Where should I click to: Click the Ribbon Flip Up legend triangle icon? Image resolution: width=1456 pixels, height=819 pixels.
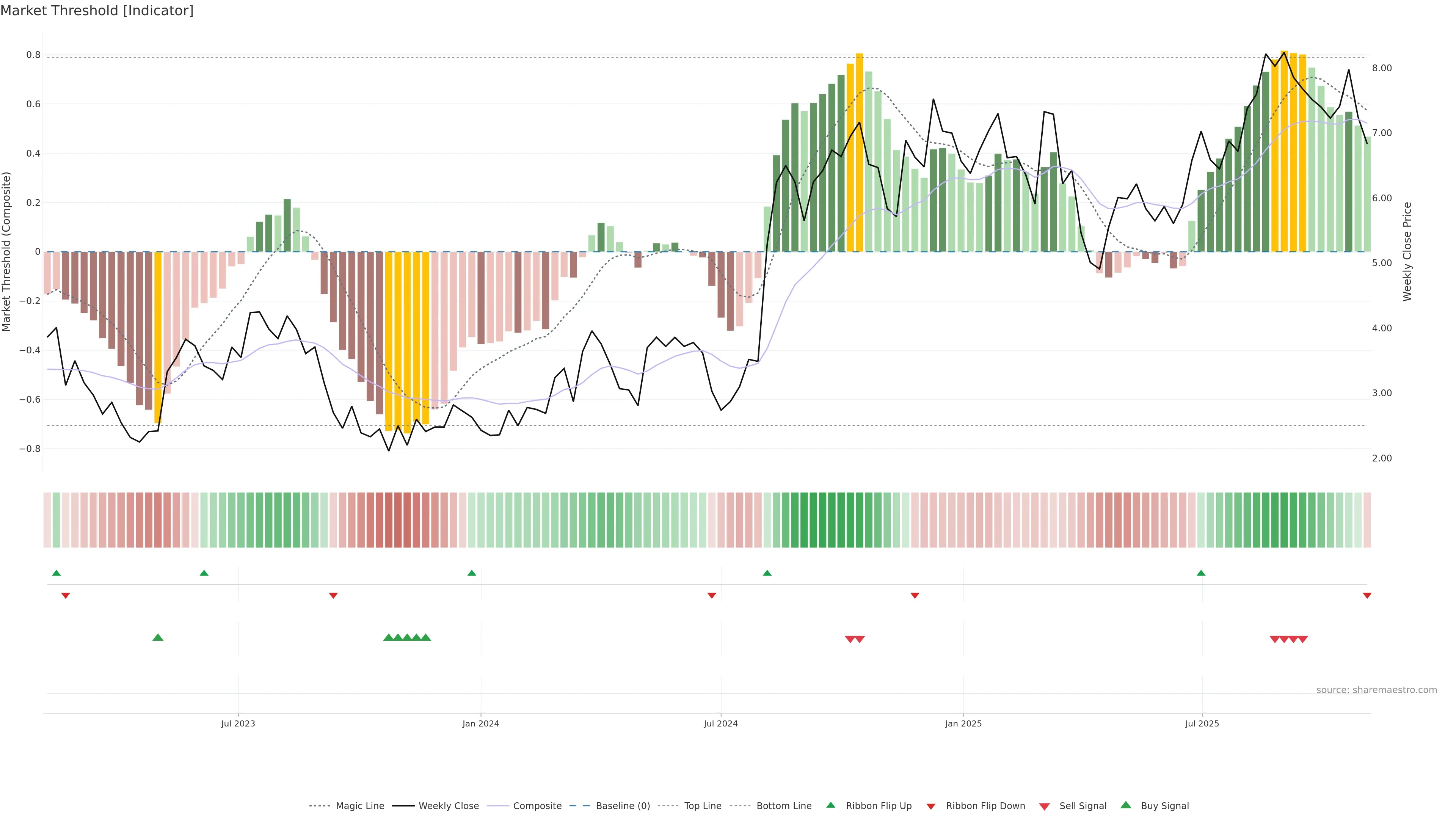tap(830, 805)
